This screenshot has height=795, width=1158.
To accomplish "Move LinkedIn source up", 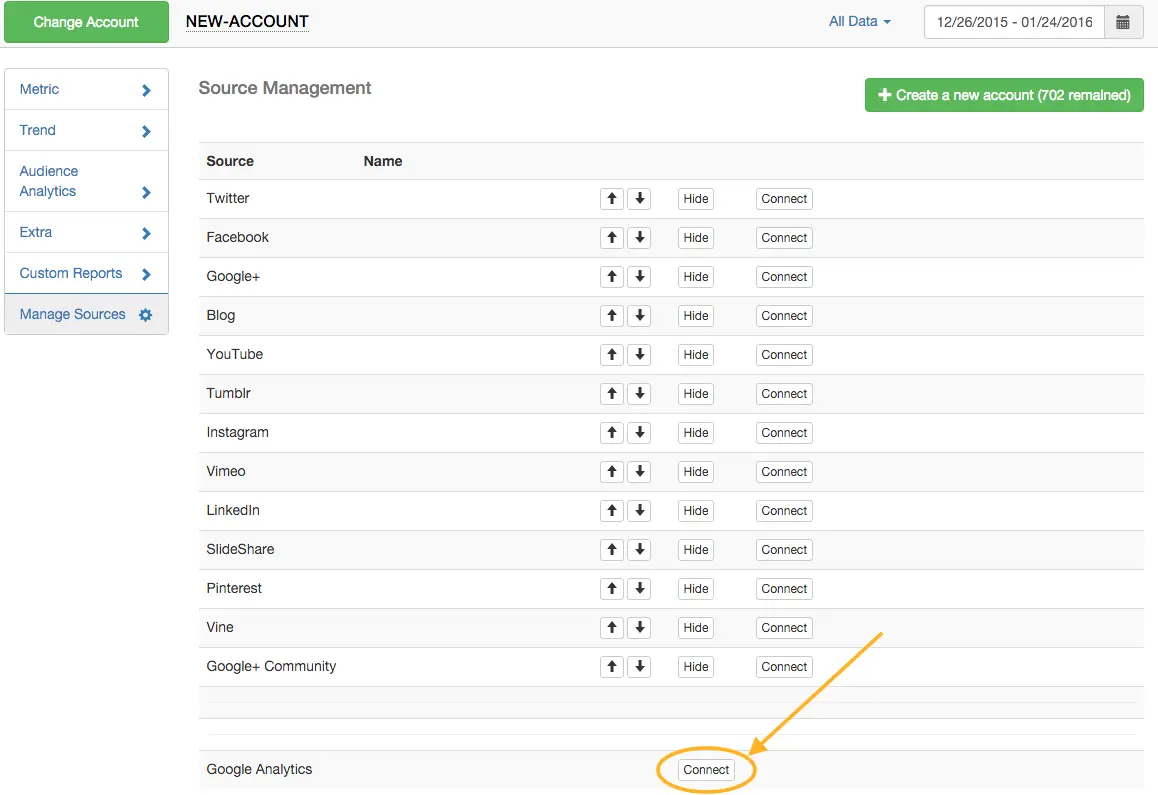I will [612, 511].
